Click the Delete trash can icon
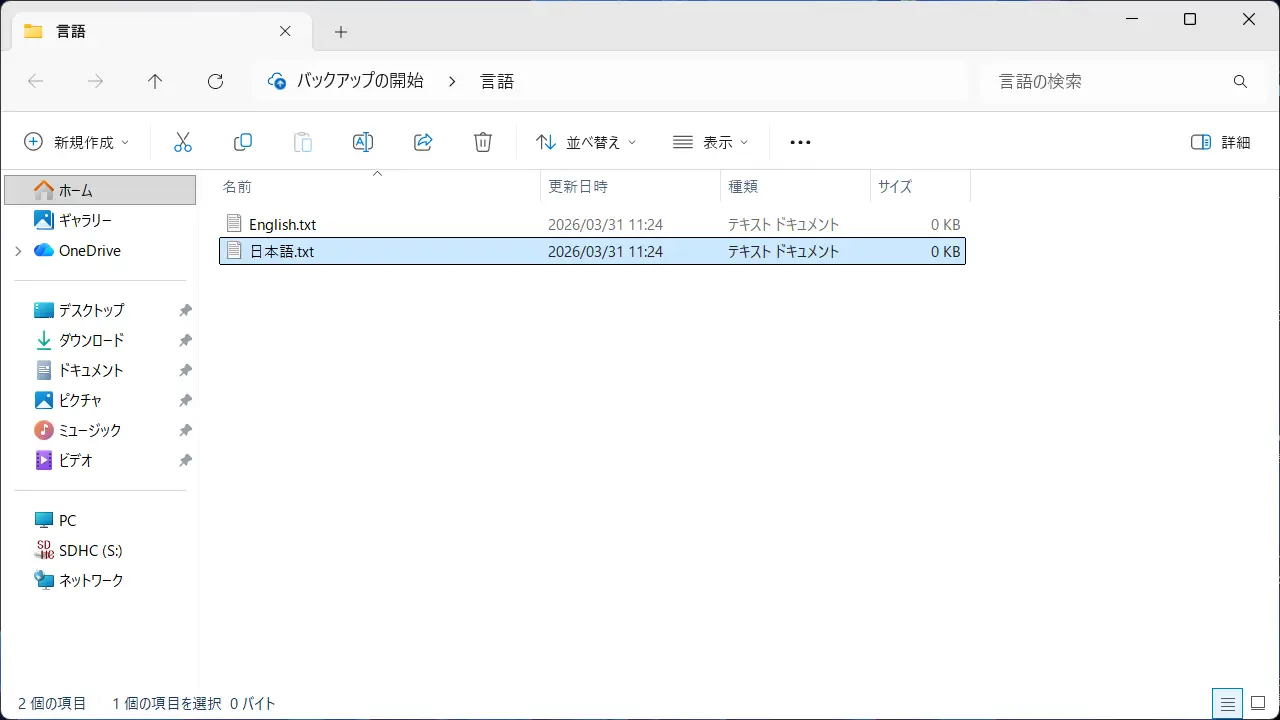Viewport: 1280px width, 720px height. coord(483,142)
